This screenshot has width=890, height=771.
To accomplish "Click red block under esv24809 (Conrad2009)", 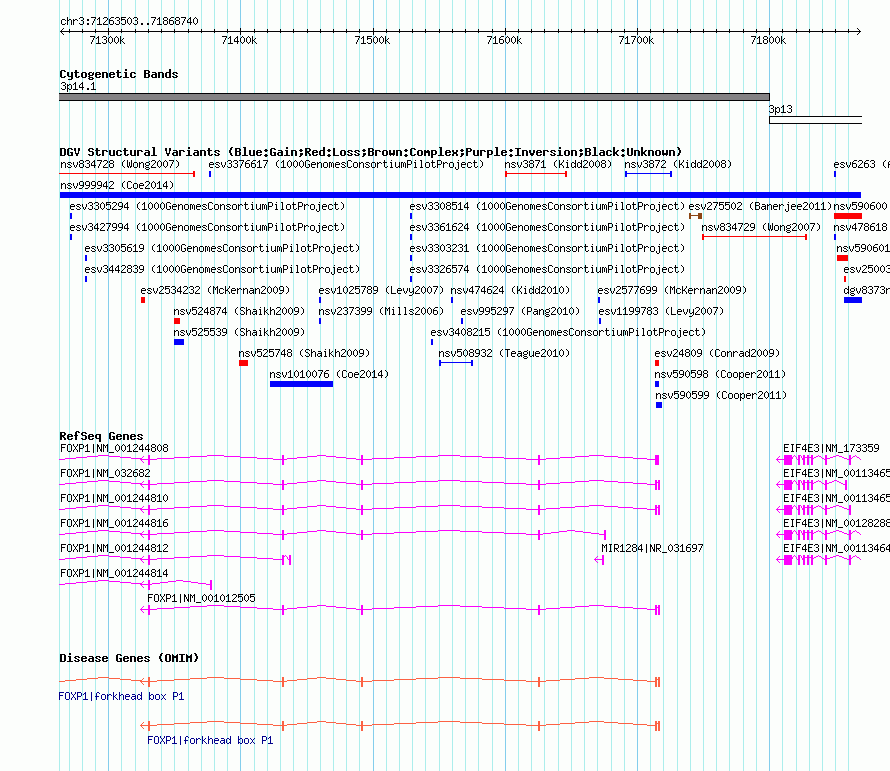I will point(657,363).
